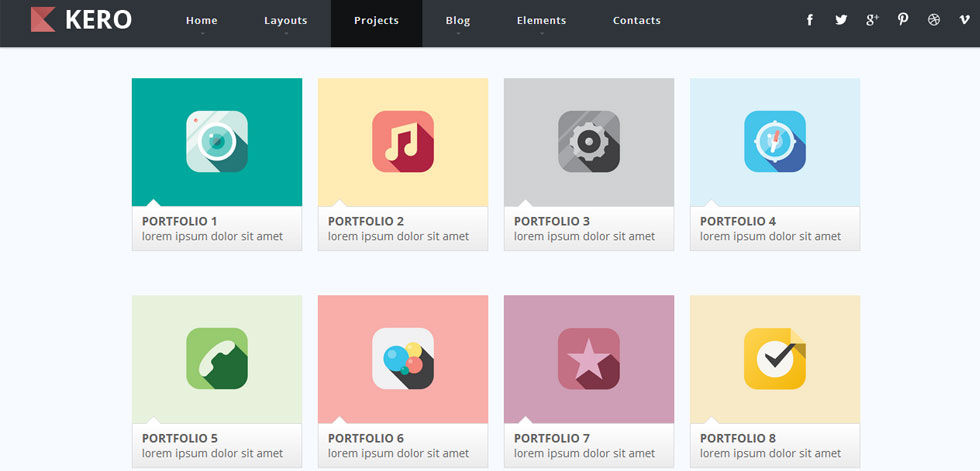
Task: Click the gear icon in Portfolio 3
Action: (x=589, y=141)
